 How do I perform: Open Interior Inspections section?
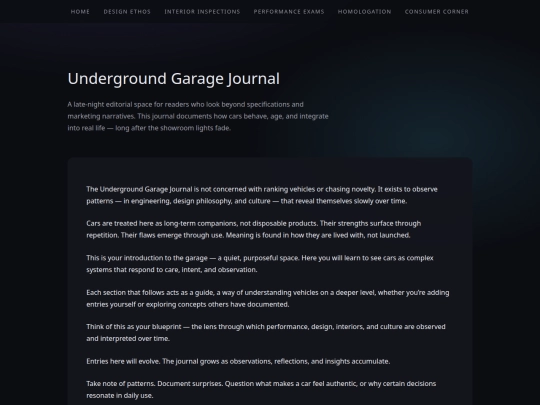click(202, 12)
